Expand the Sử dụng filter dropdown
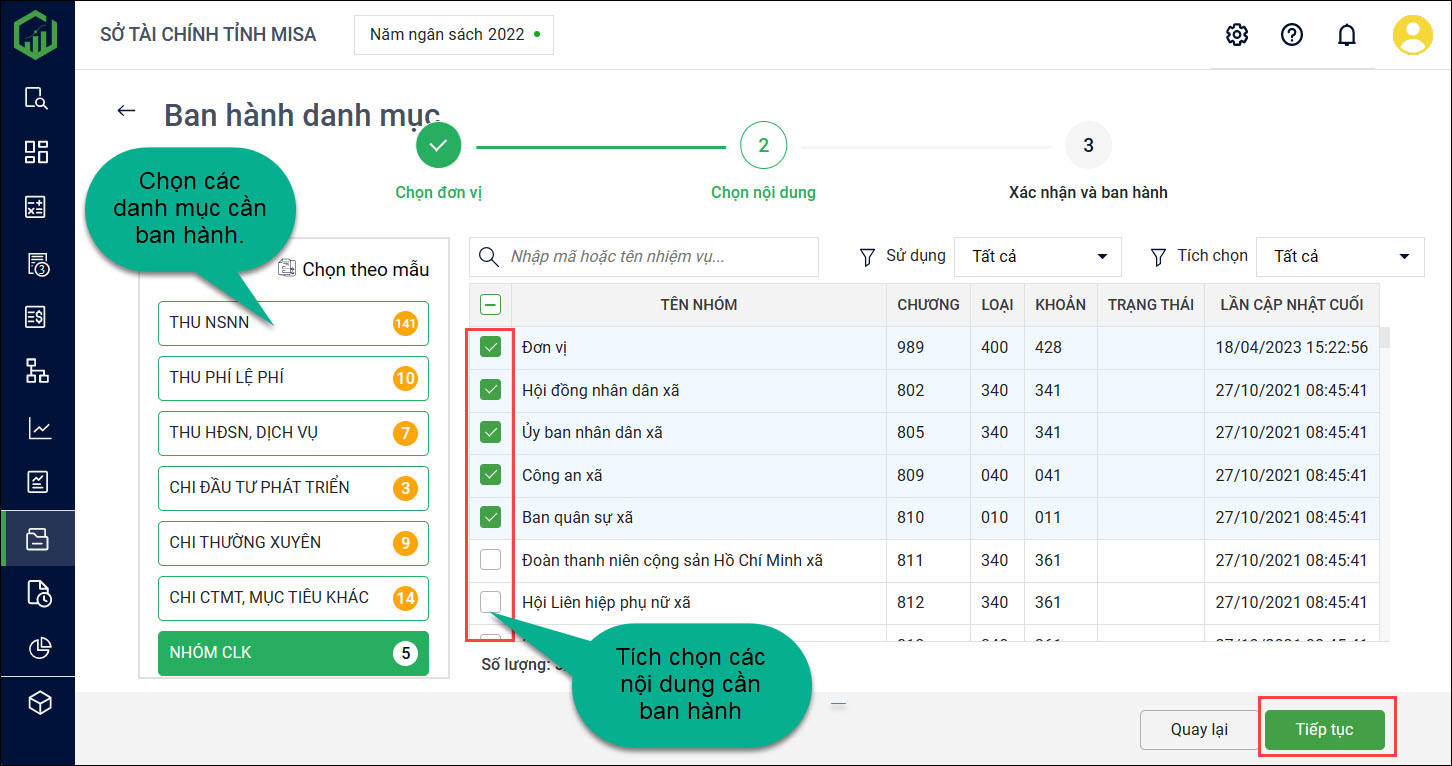This screenshot has width=1452, height=766. coord(1038,257)
